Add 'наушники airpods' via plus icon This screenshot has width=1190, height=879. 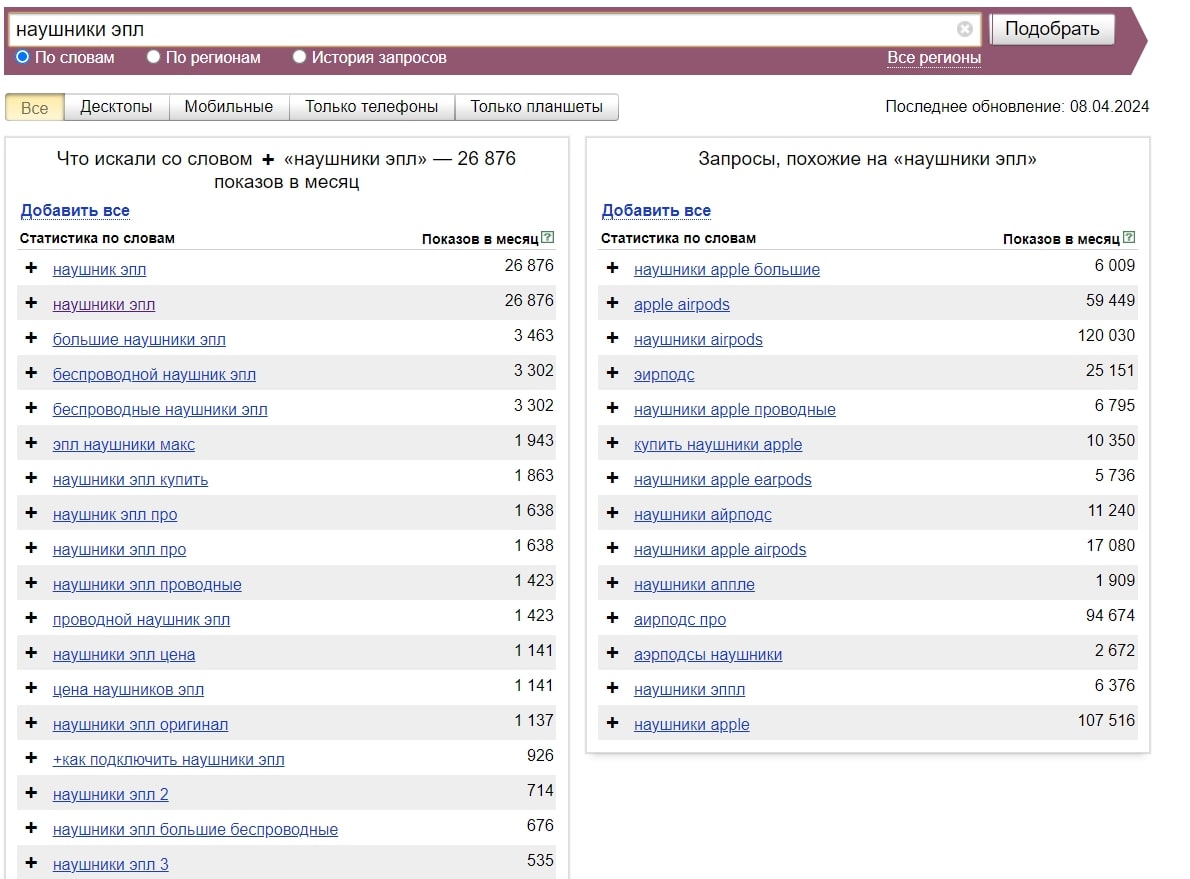tap(612, 338)
